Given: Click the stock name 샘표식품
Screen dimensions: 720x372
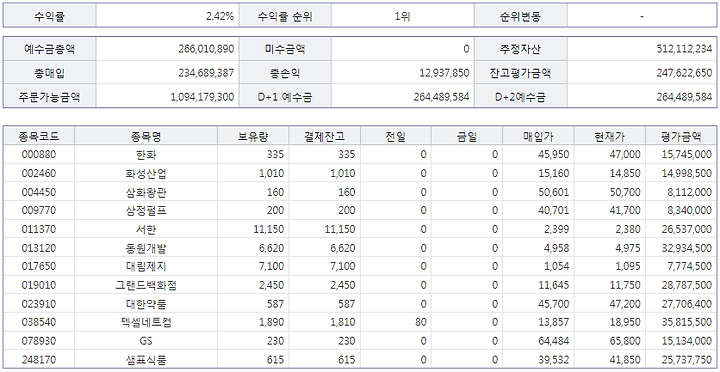Looking at the screenshot, I should pyautogui.click(x=146, y=360).
